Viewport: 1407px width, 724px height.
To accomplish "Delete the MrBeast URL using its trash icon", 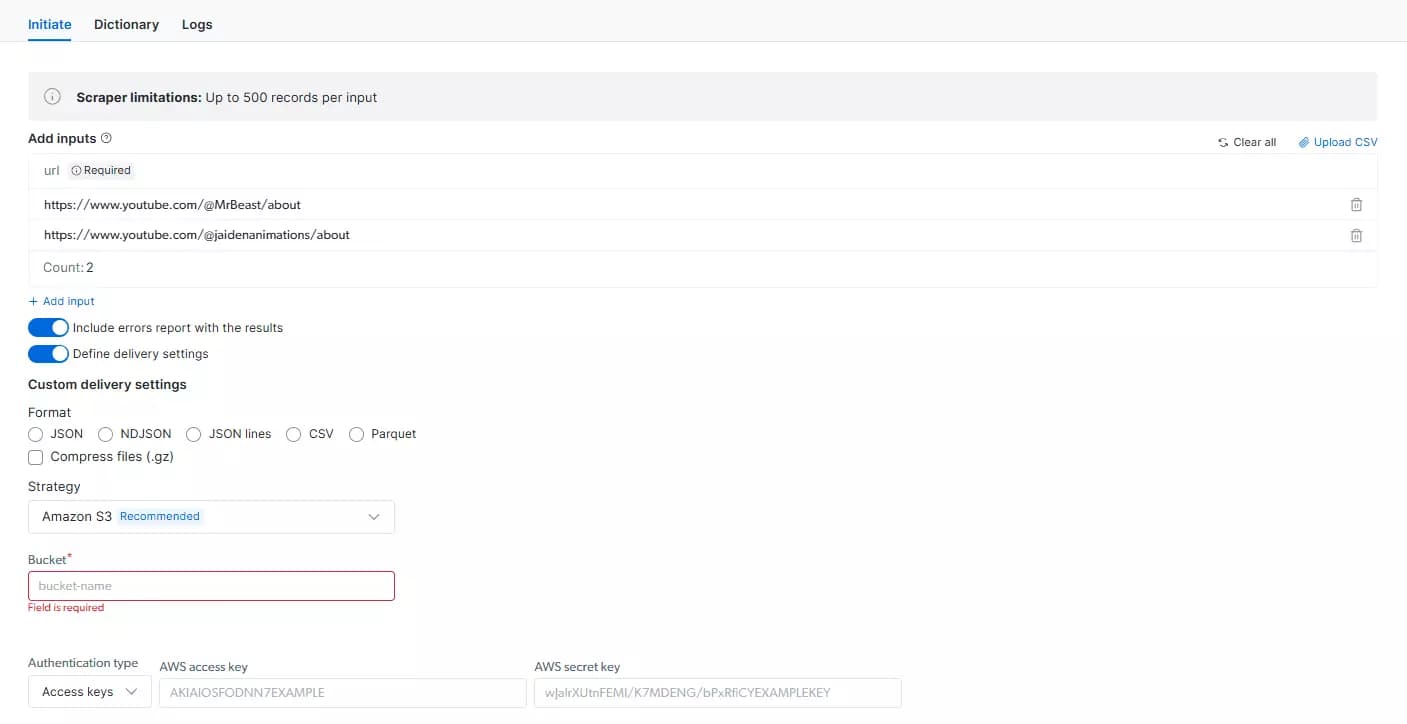I will pyautogui.click(x=1356, y=204).
